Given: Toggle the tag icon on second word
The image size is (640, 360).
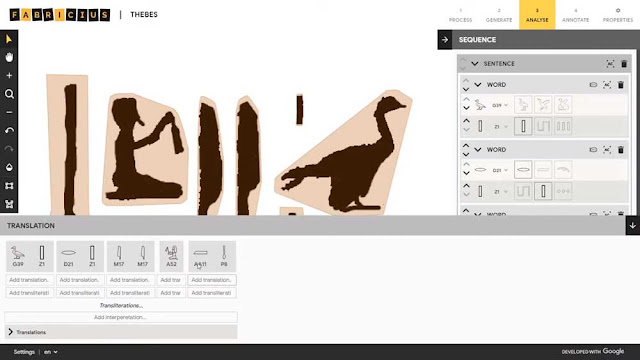Looking at the screenshot, I should 593,150.
